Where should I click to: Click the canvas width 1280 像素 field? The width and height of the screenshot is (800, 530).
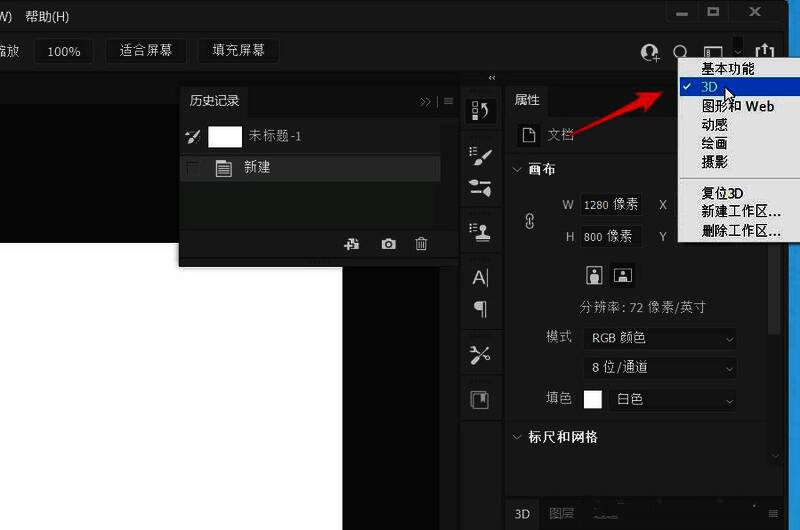coord(611,205)
